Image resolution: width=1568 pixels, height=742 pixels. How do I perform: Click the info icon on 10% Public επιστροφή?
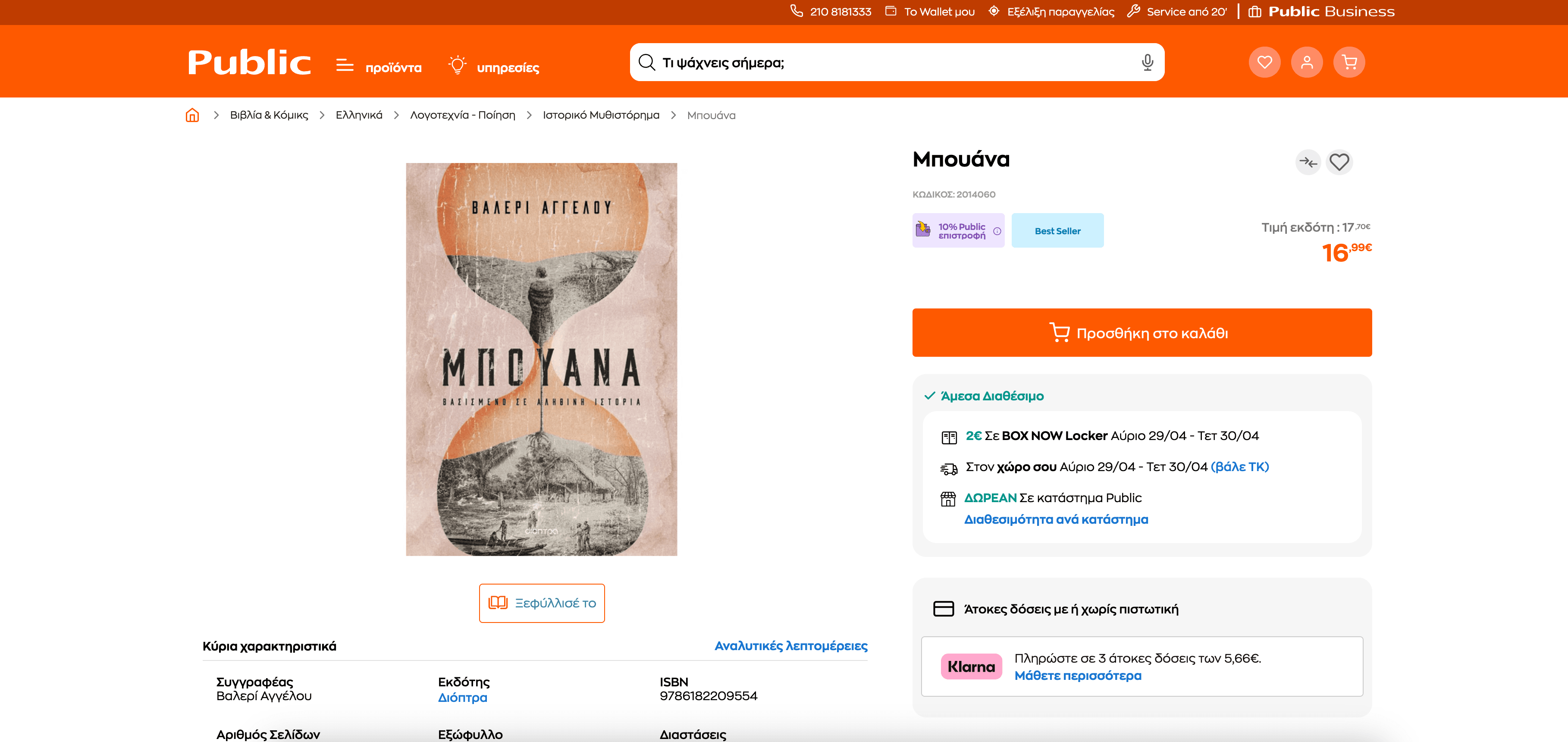(997, 231)
